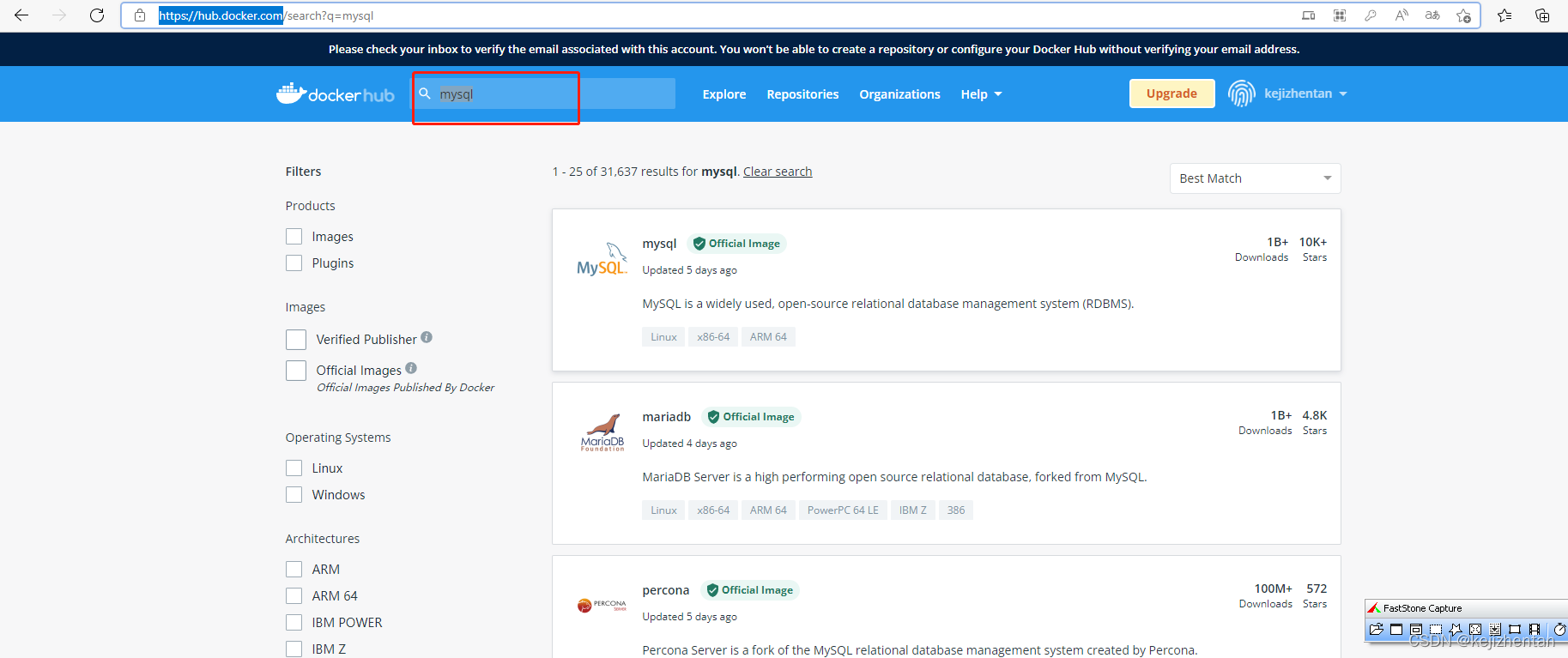Click the ARM 64 tag on mysql card
The width and height of the screenshot is (1568, 658).
pos(768,337)
